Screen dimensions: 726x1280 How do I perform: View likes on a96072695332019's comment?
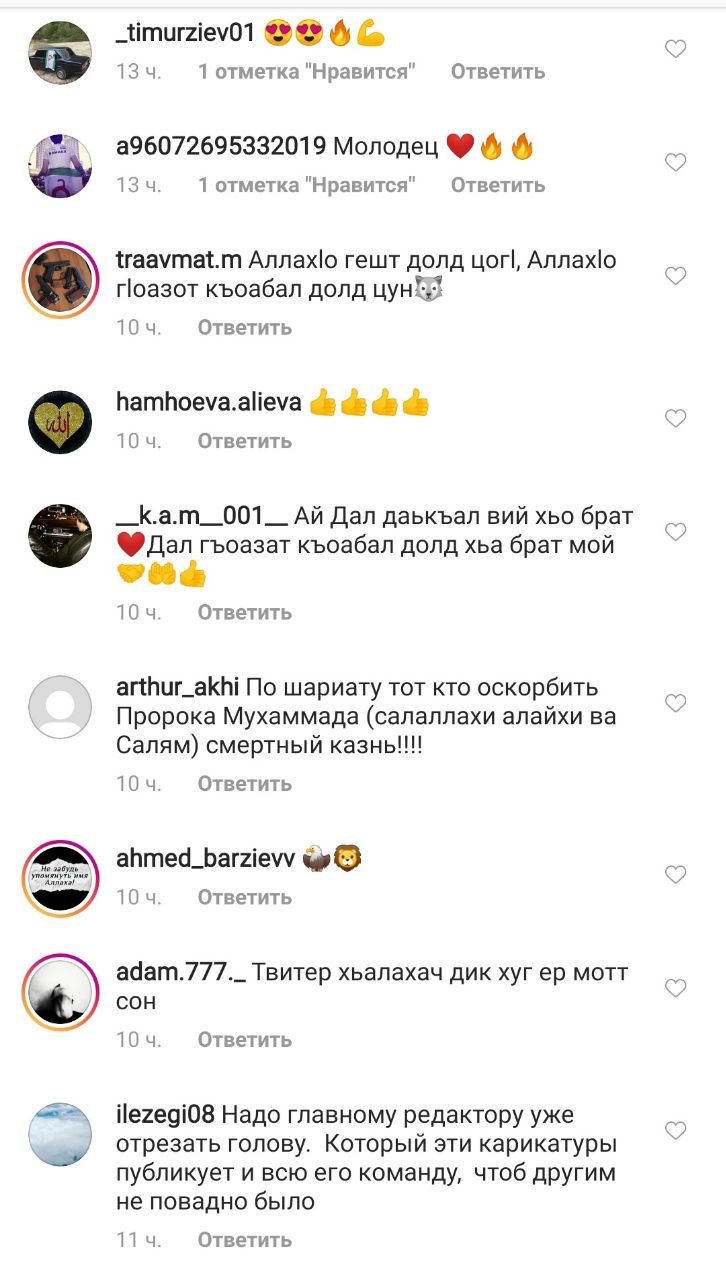pyautogui.click(x=306, y=185)
